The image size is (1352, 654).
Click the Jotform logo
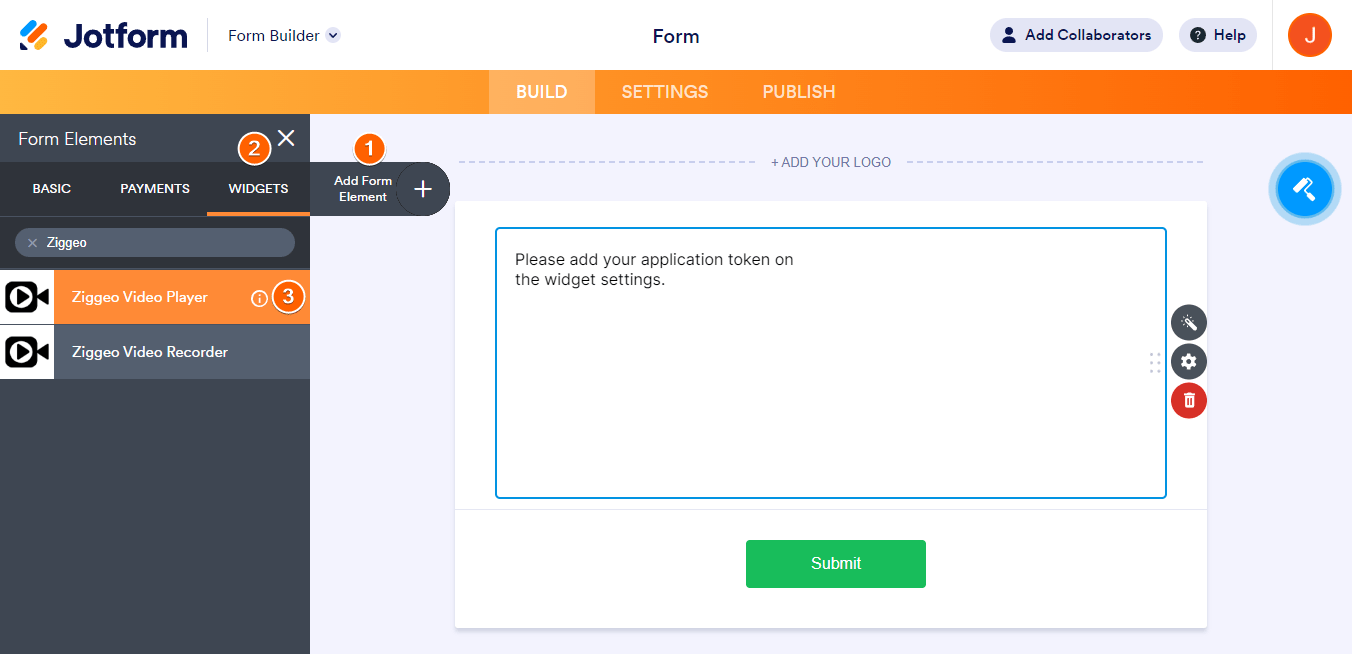[103, 35]
